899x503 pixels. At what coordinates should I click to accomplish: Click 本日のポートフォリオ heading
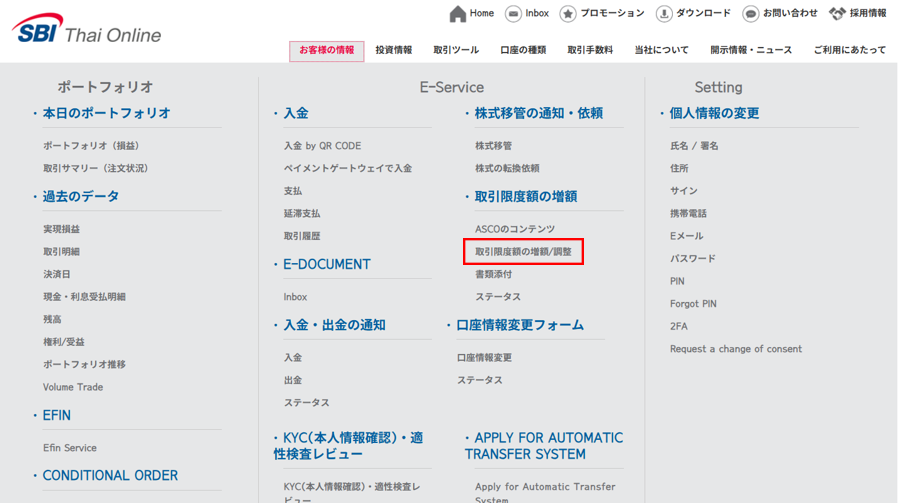(x=107, y=113)
